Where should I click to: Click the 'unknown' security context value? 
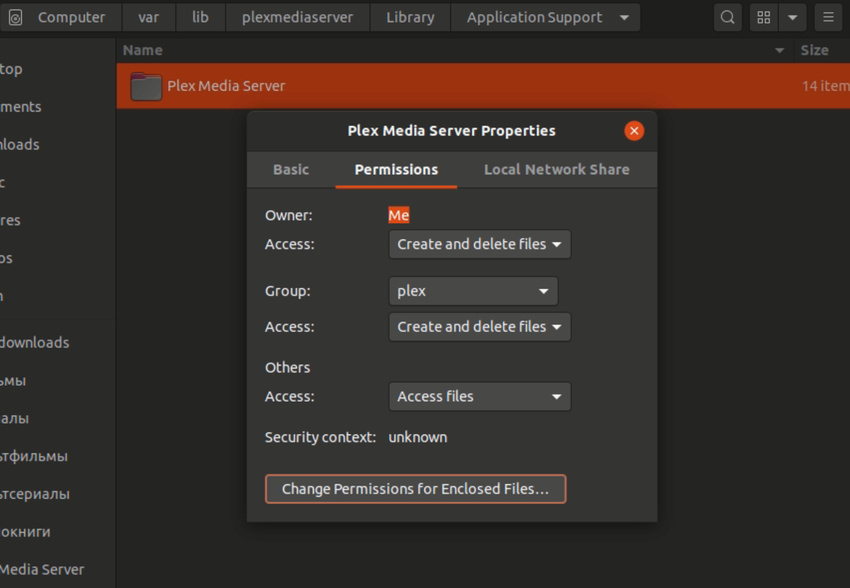417,437
